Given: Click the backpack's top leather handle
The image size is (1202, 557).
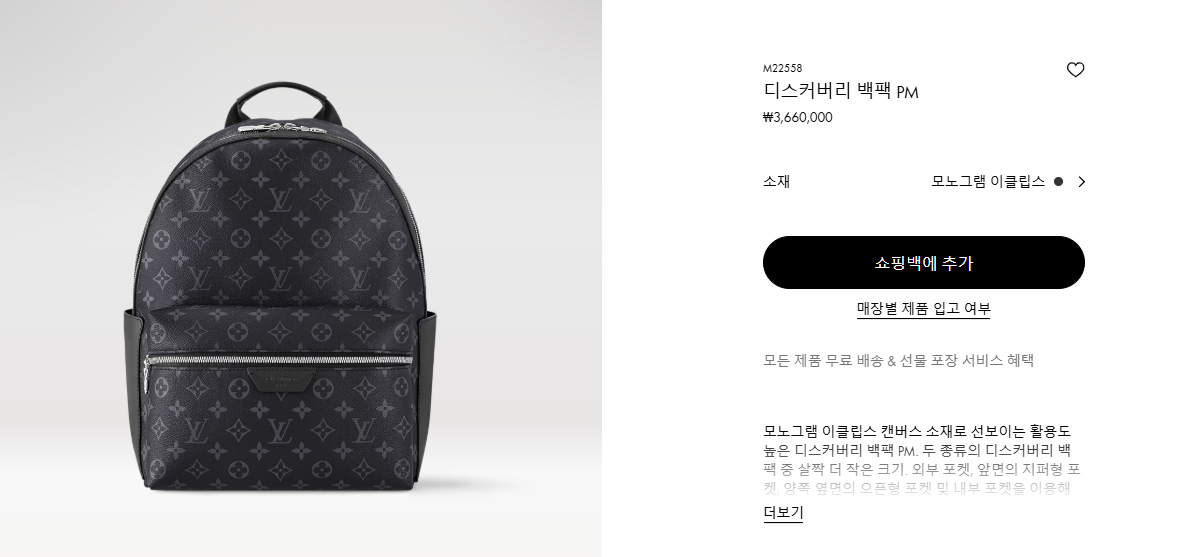Looking at the screenshot, I should pos(283,100).
